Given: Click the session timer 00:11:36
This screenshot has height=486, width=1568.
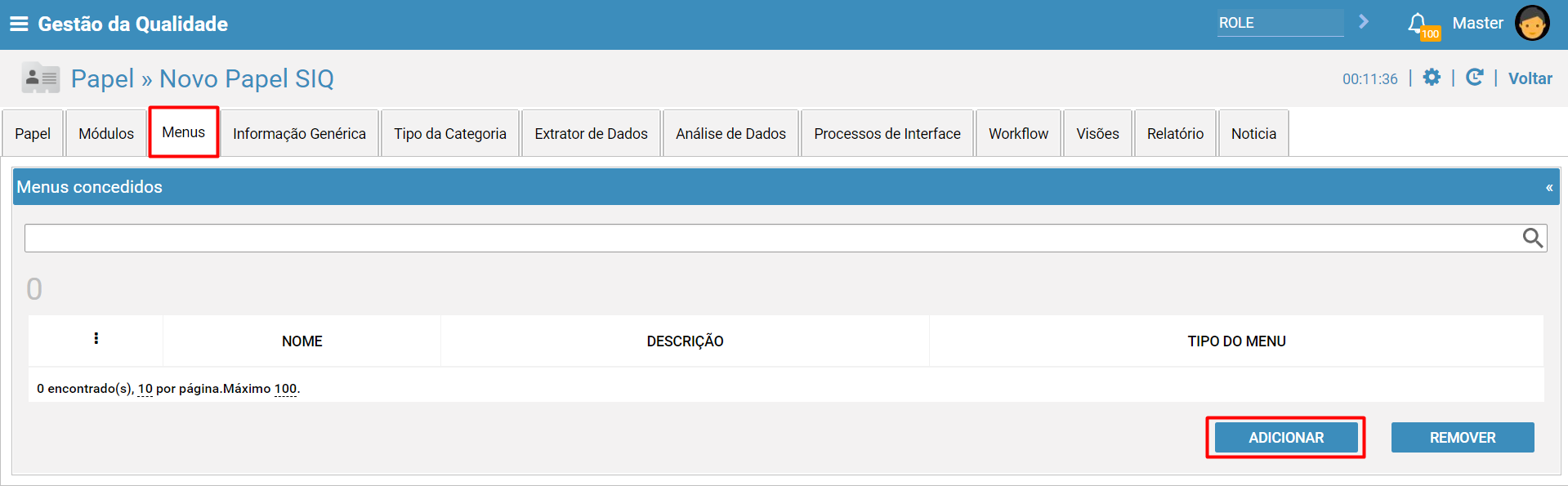Looking at the screenshot, I should (x=1369, y=79).
